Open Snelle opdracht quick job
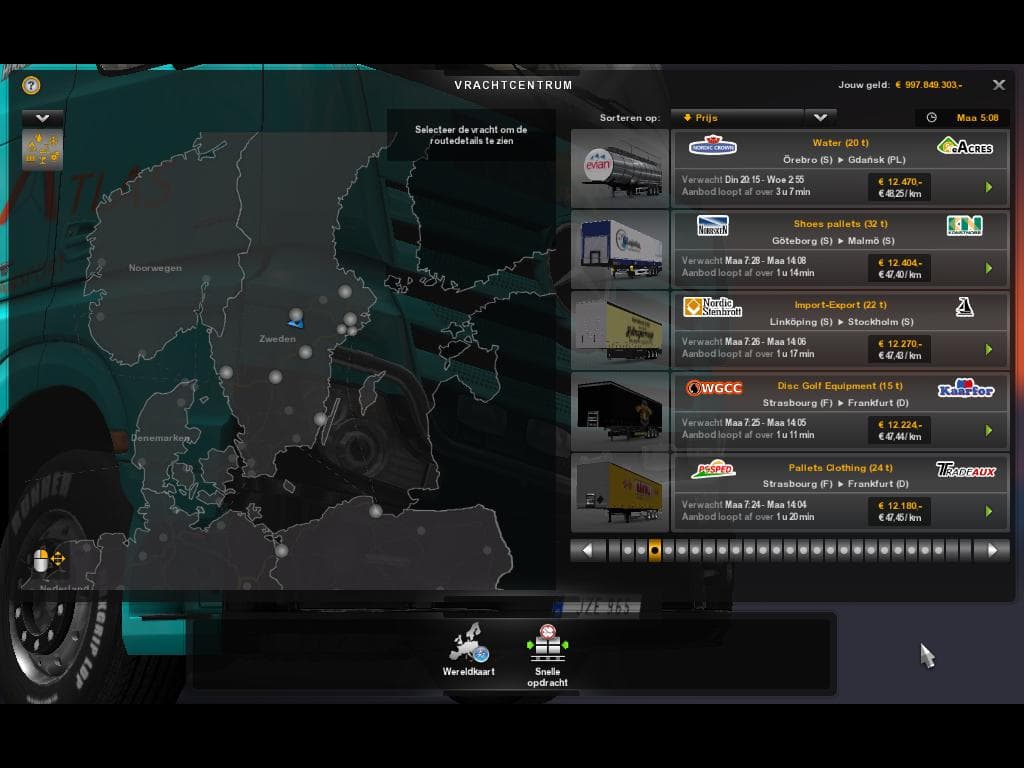The image size is (1024, 768). click(547, 655)
